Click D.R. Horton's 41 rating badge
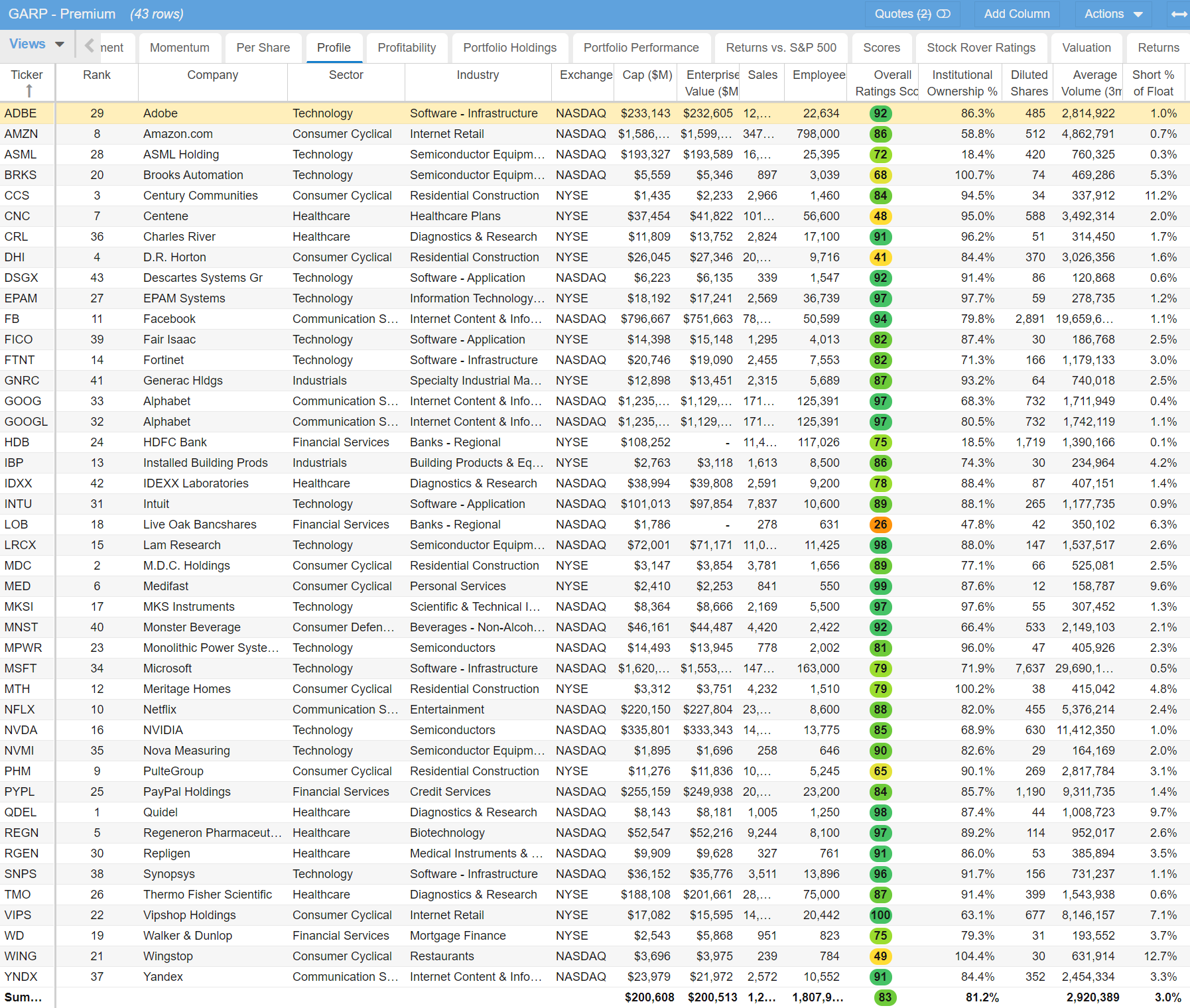The image size is (1190, 1008). click(880, 257)
